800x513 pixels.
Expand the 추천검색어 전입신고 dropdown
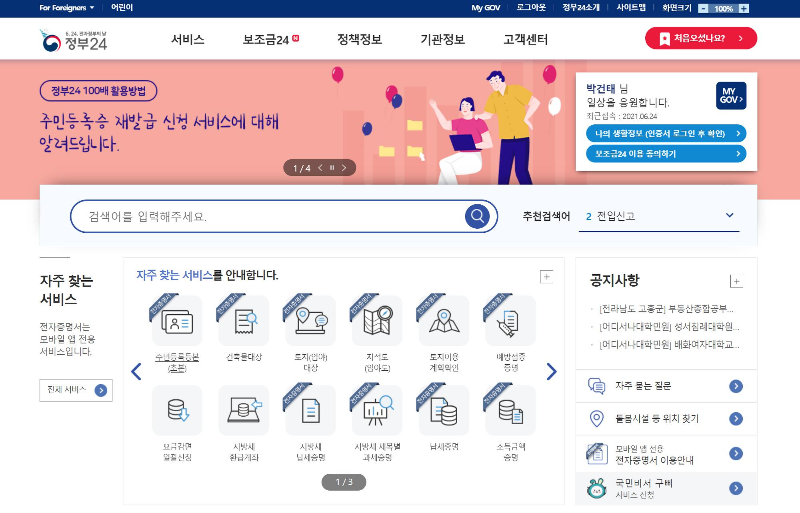[x=730, y=215]
